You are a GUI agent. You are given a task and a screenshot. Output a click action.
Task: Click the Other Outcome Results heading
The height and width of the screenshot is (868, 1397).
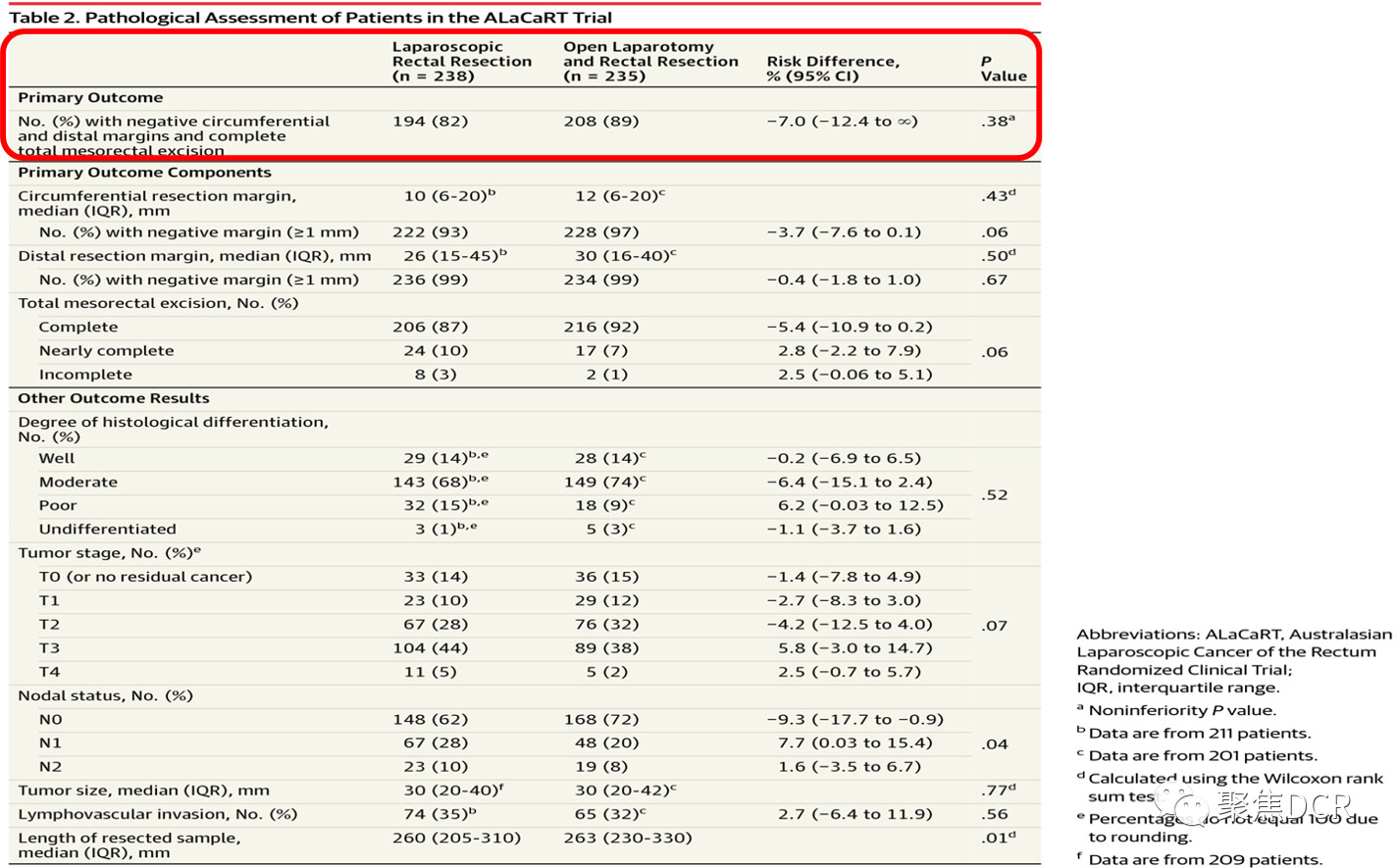114,398
